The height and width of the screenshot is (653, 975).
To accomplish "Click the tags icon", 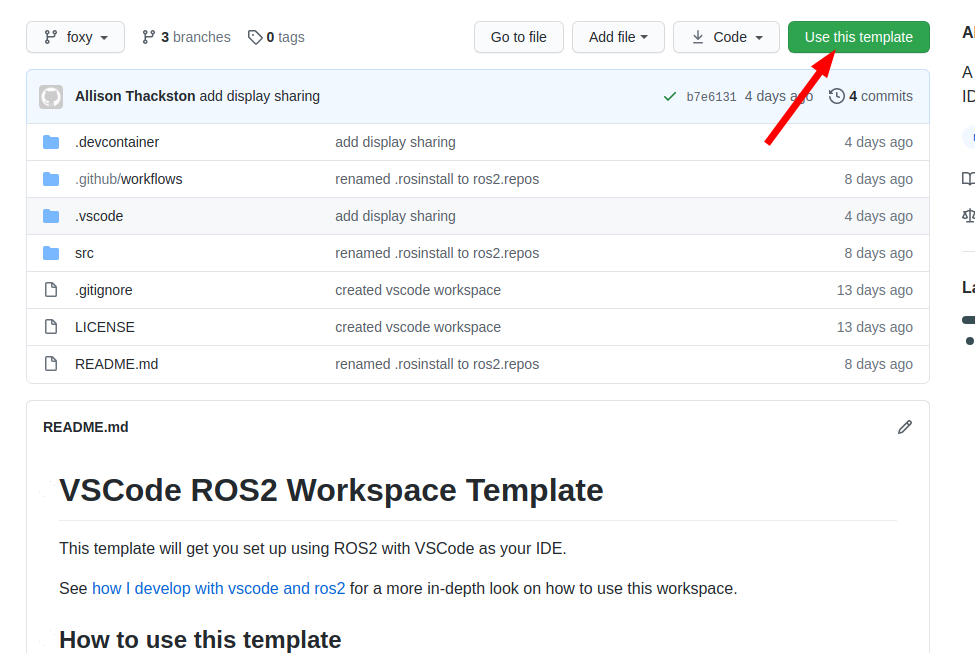I will tap(255, 37).
